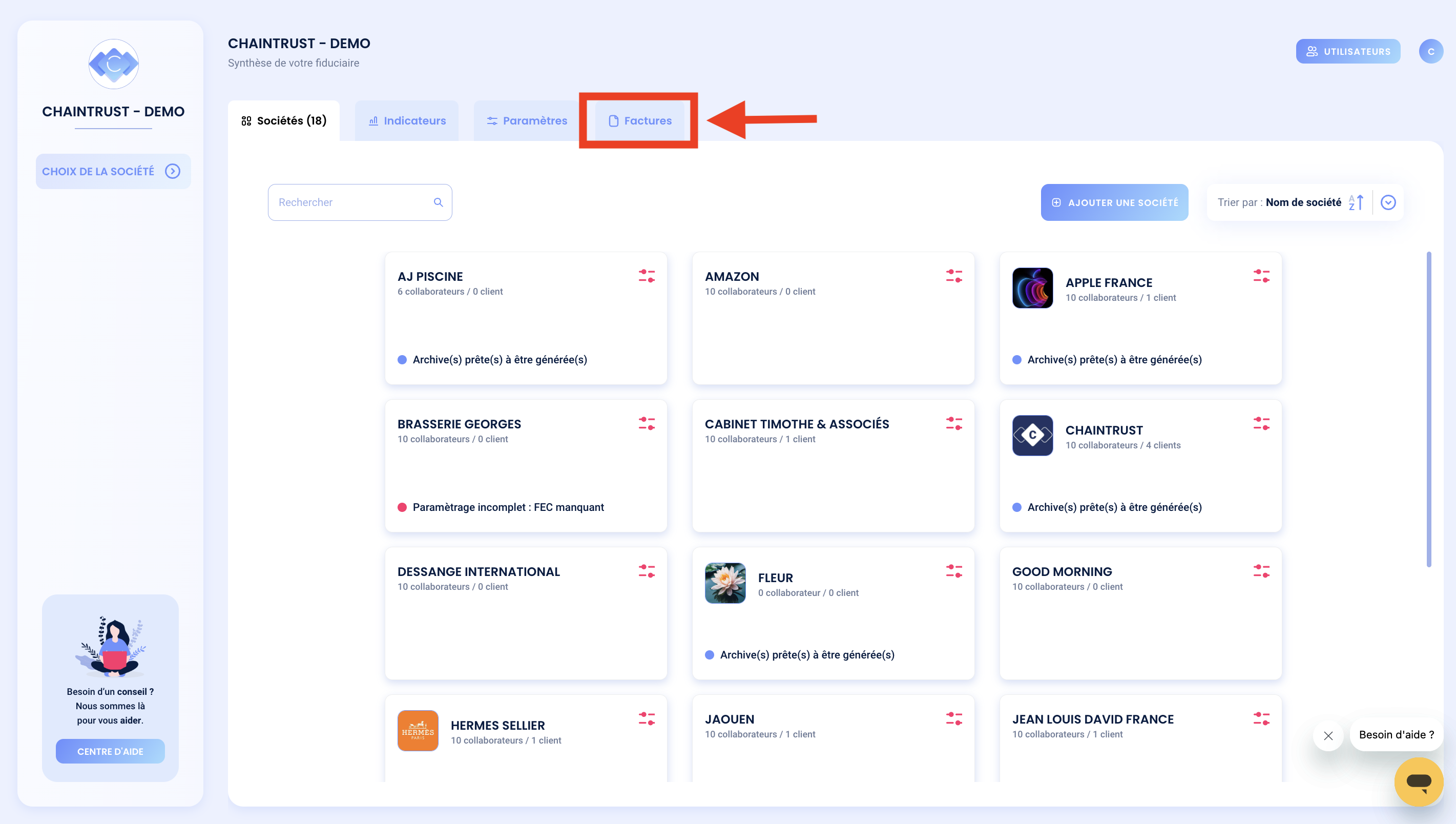Click AJOUTER UNE SOCIÉTÉ button

tap(1114, 202)
